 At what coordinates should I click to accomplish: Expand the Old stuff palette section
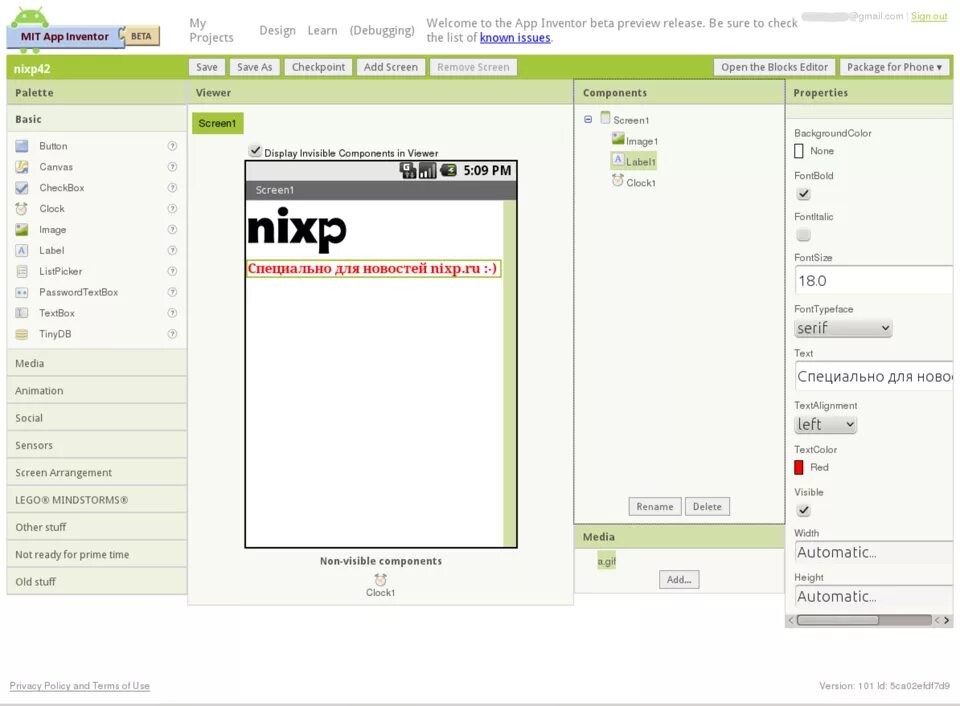97,582
